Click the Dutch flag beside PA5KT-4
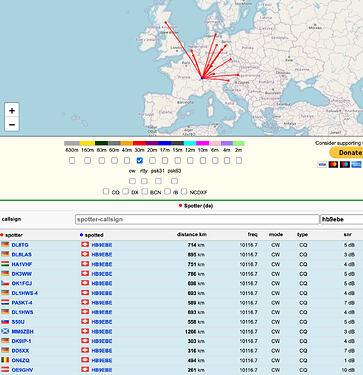This screenshot has height=375, width=363. 5,302
